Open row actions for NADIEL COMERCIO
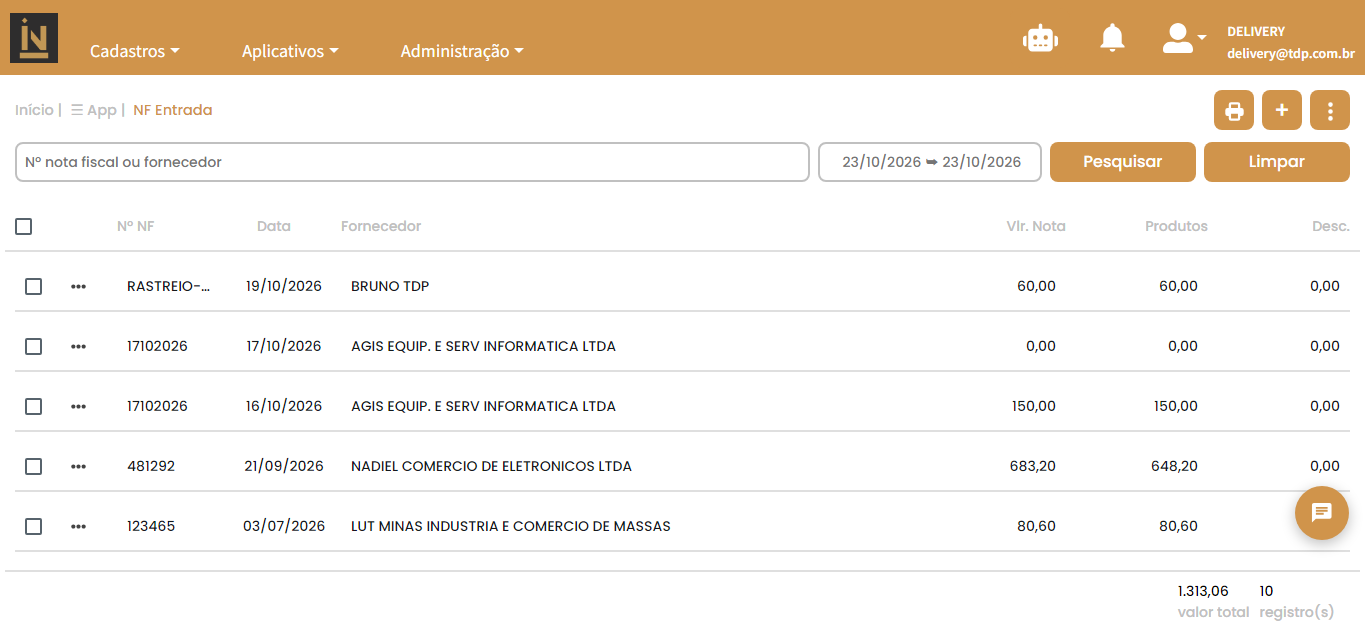The image size is (1365, 630). coord(78,467)
